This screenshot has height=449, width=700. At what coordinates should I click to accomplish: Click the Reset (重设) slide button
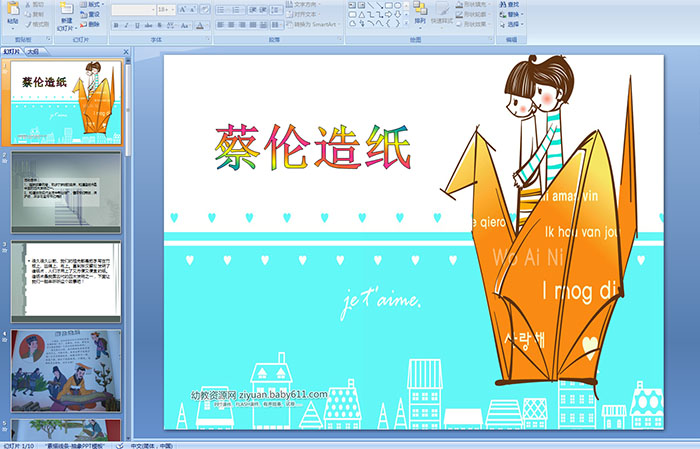90,14
